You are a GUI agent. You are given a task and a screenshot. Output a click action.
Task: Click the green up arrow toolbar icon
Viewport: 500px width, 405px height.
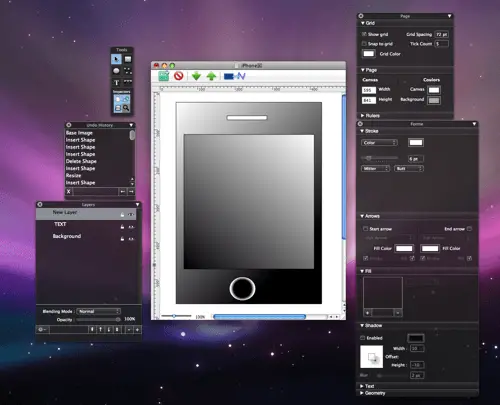point(211,76)
